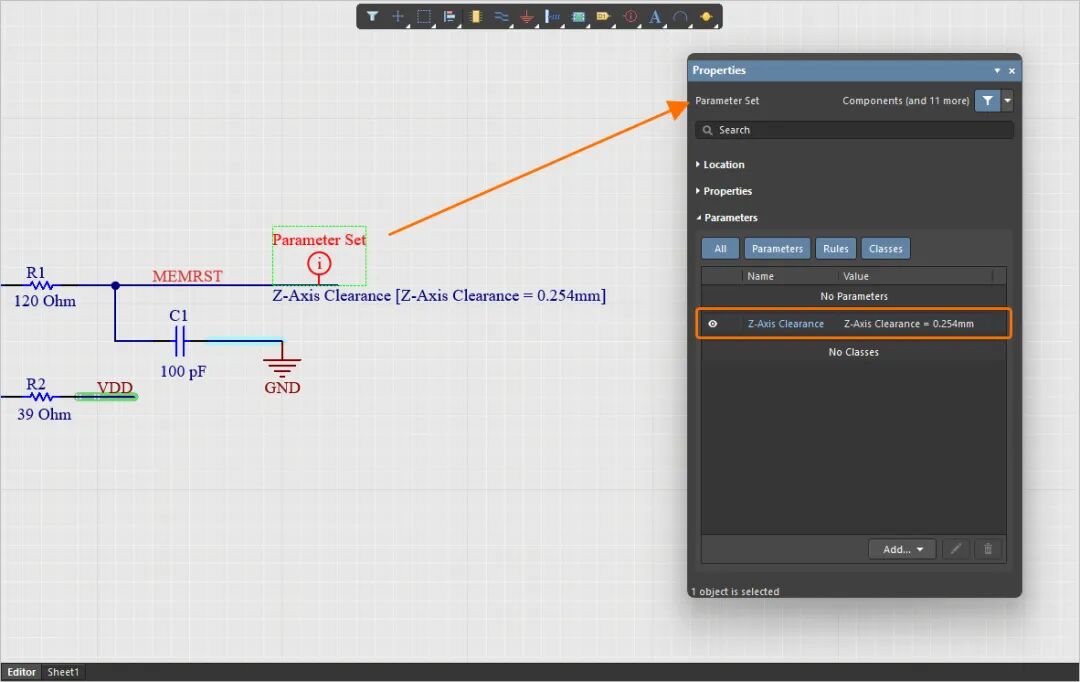Open the selection filter dropdown arrow
The image size is (1080, 682).
click(1007, 101)
